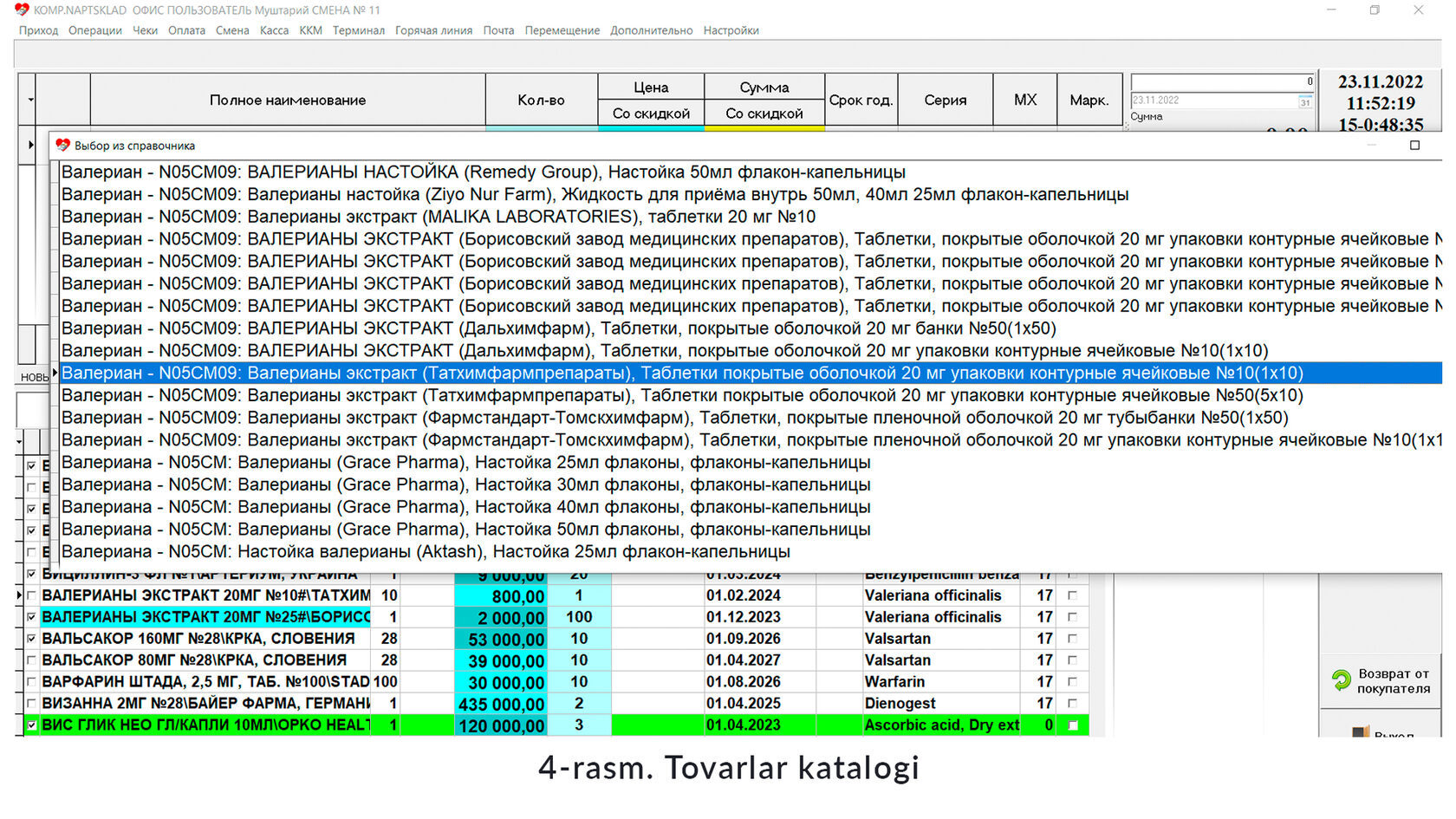This screenshot has height=819, width=1456.
Task: Open the Касса menu
Action: click(274, 30)
